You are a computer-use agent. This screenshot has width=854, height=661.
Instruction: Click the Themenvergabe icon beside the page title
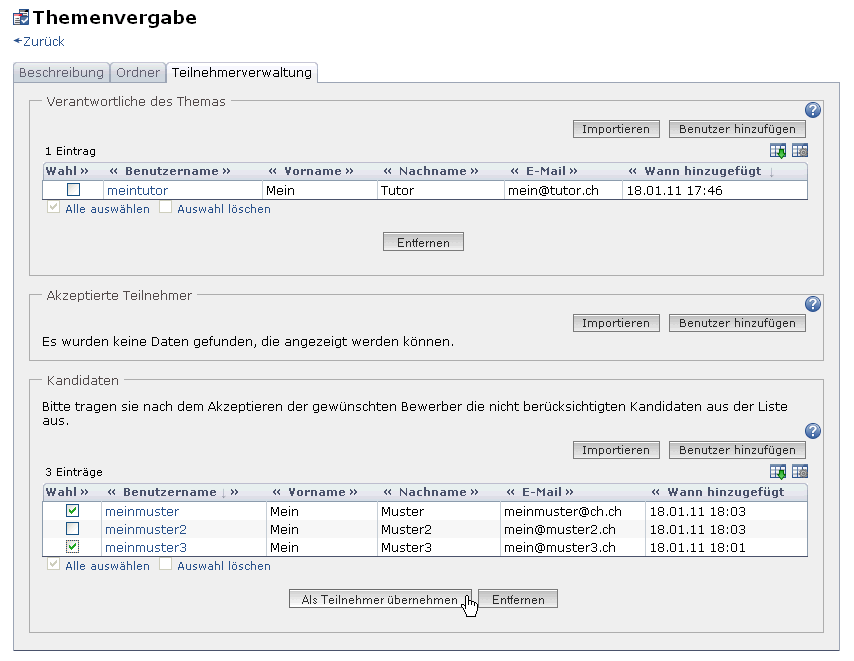[20, 18]
